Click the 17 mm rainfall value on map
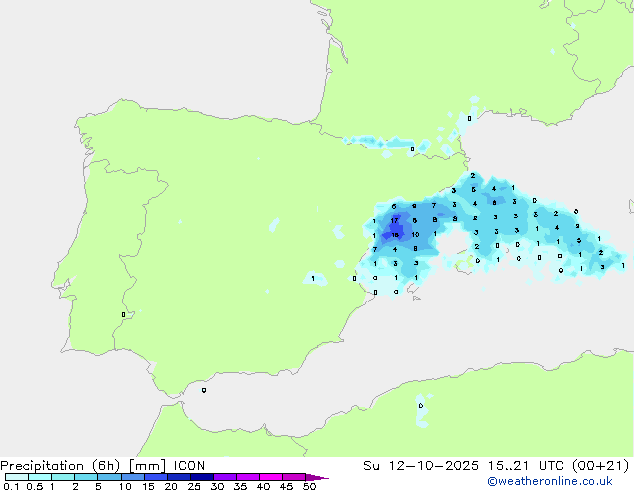 click(x=395, y=221)
